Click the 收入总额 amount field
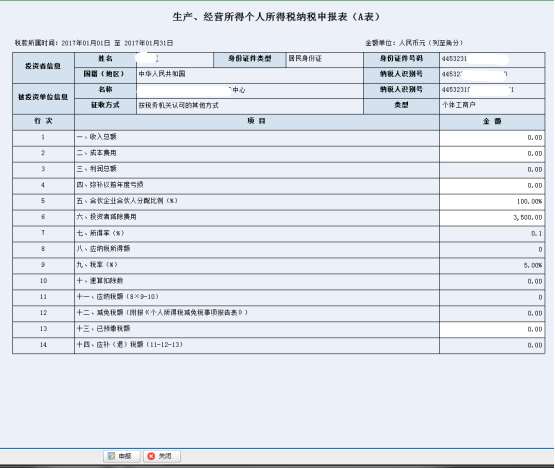The height and width of the screenshot is (469, 555). [492, 138]
